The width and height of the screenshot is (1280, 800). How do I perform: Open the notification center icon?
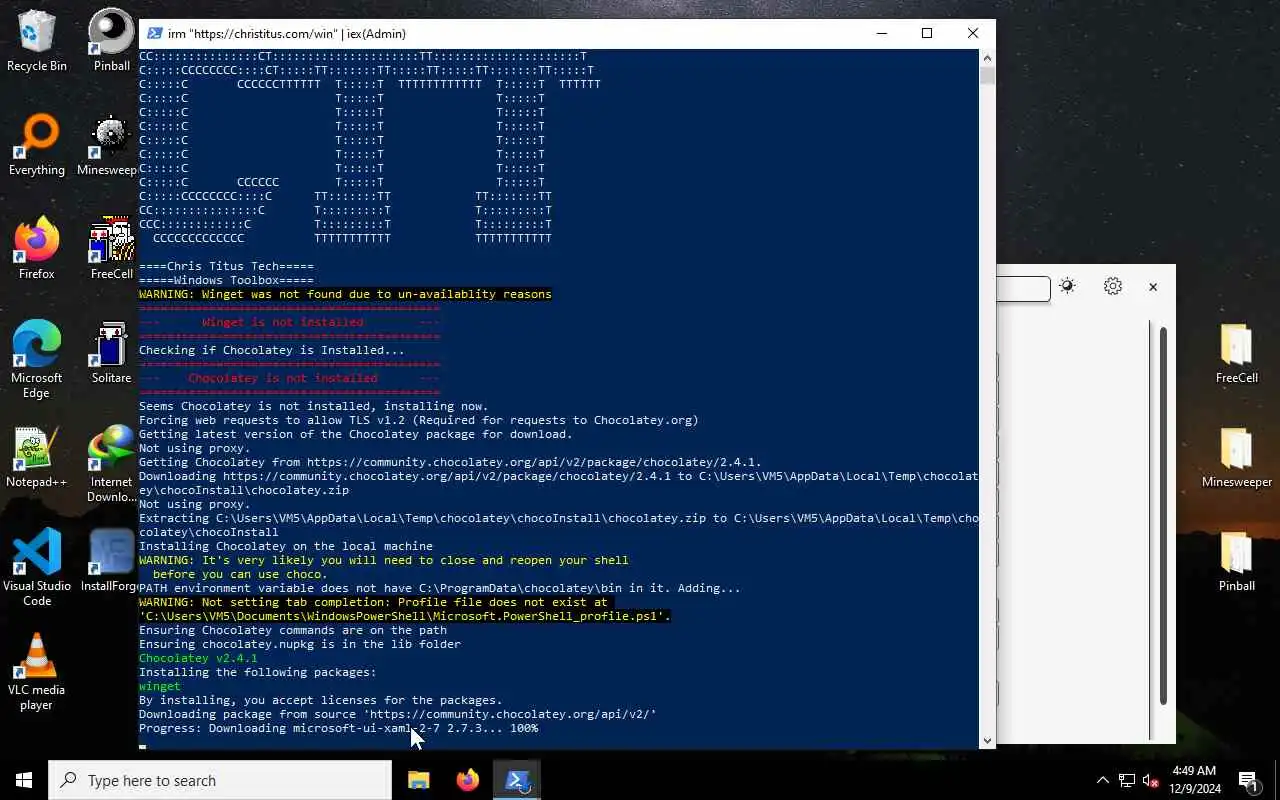tap(1248, 780)
